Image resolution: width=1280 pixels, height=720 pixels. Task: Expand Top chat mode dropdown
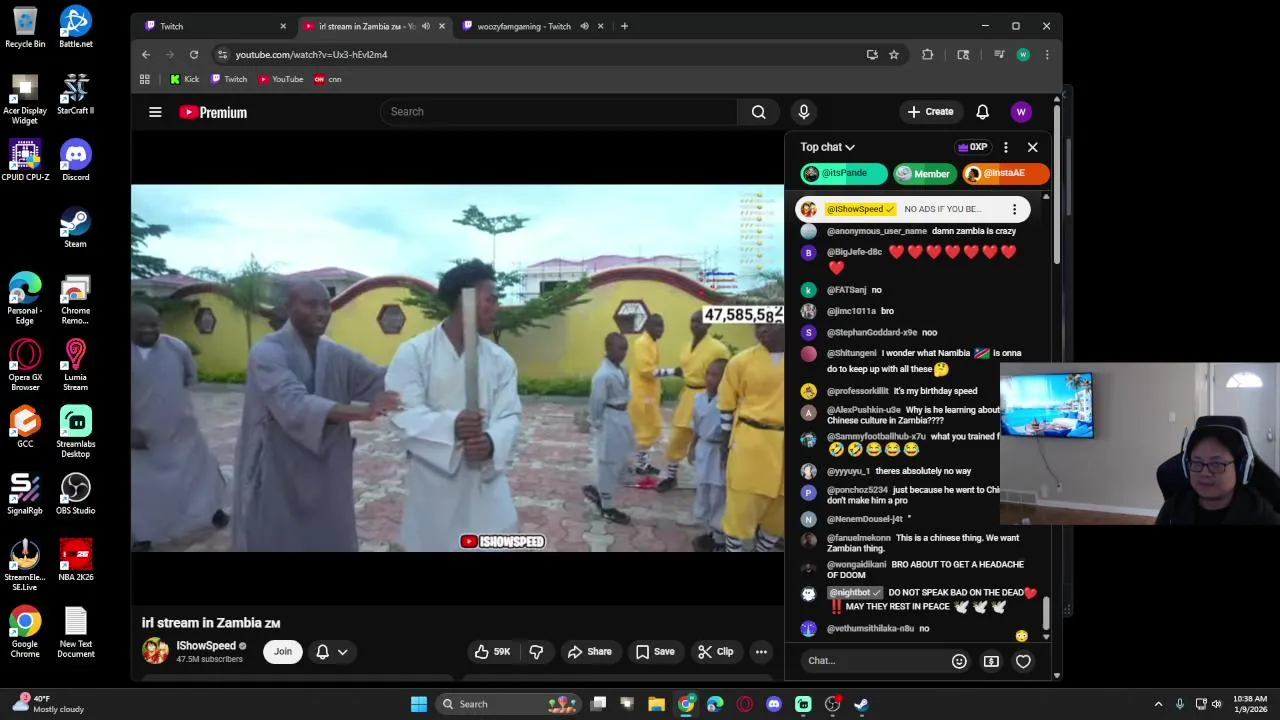[828, 147]
